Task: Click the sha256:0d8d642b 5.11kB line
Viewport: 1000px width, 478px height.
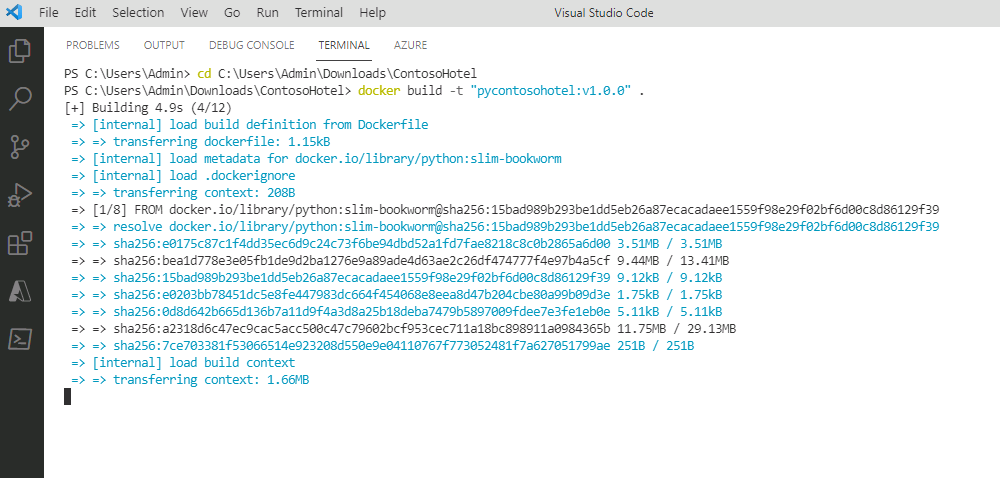Action: [397, 312]
